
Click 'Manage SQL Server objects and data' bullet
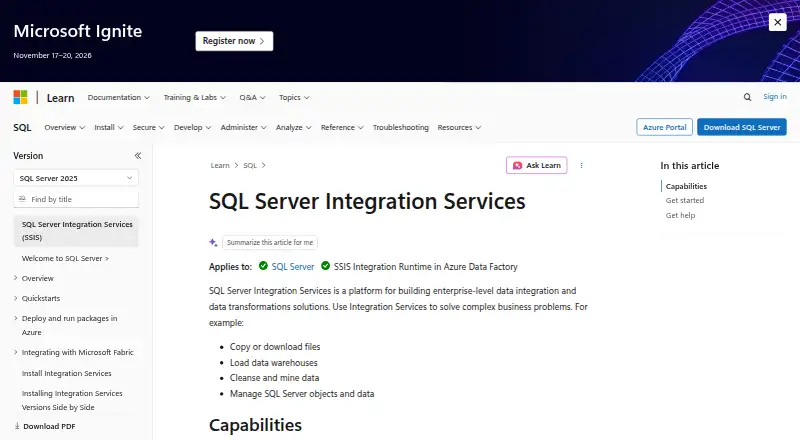pyautogui.click(x=302, y=394)
